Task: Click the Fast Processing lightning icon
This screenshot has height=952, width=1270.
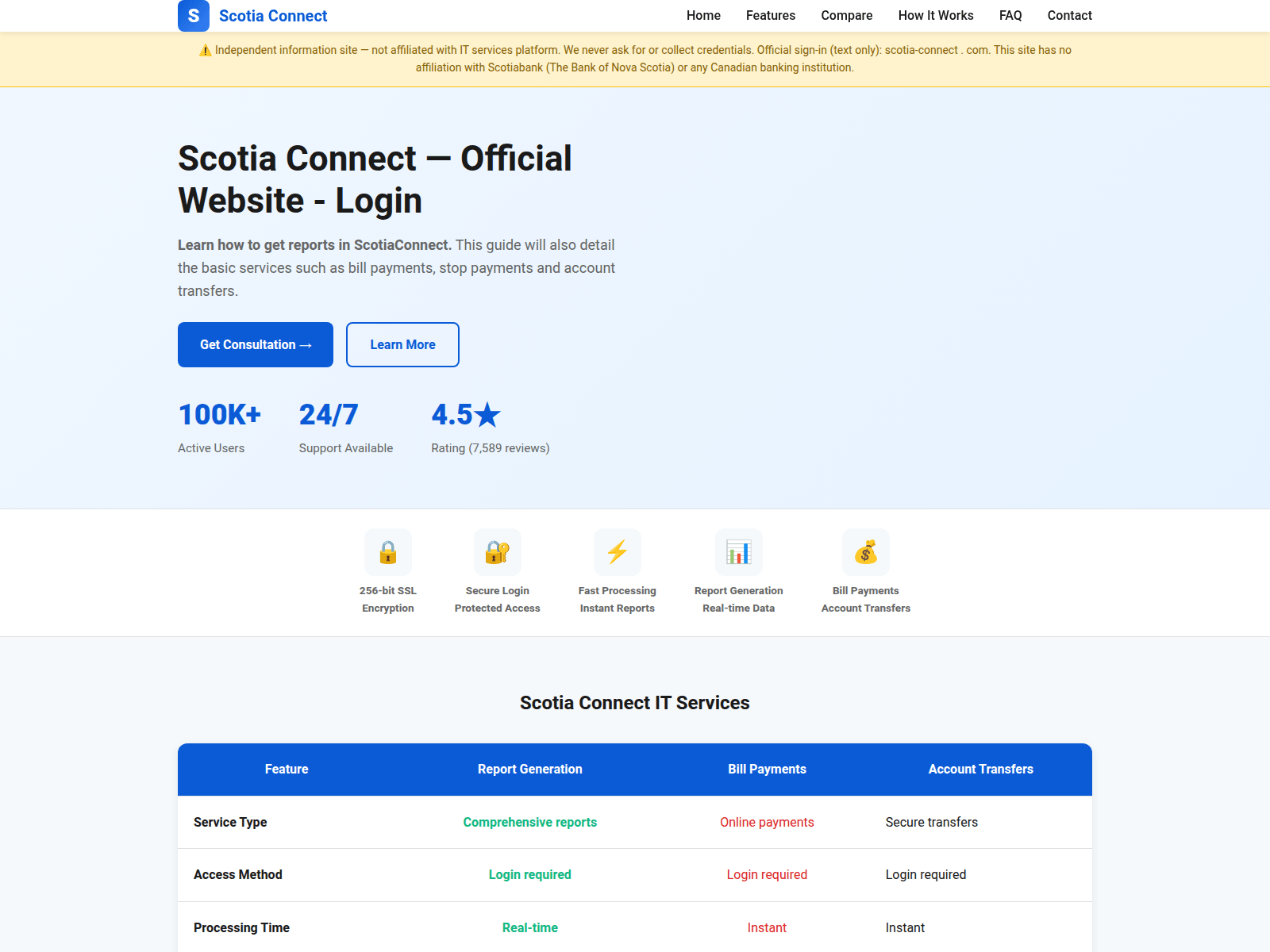Action: (618, 552)
